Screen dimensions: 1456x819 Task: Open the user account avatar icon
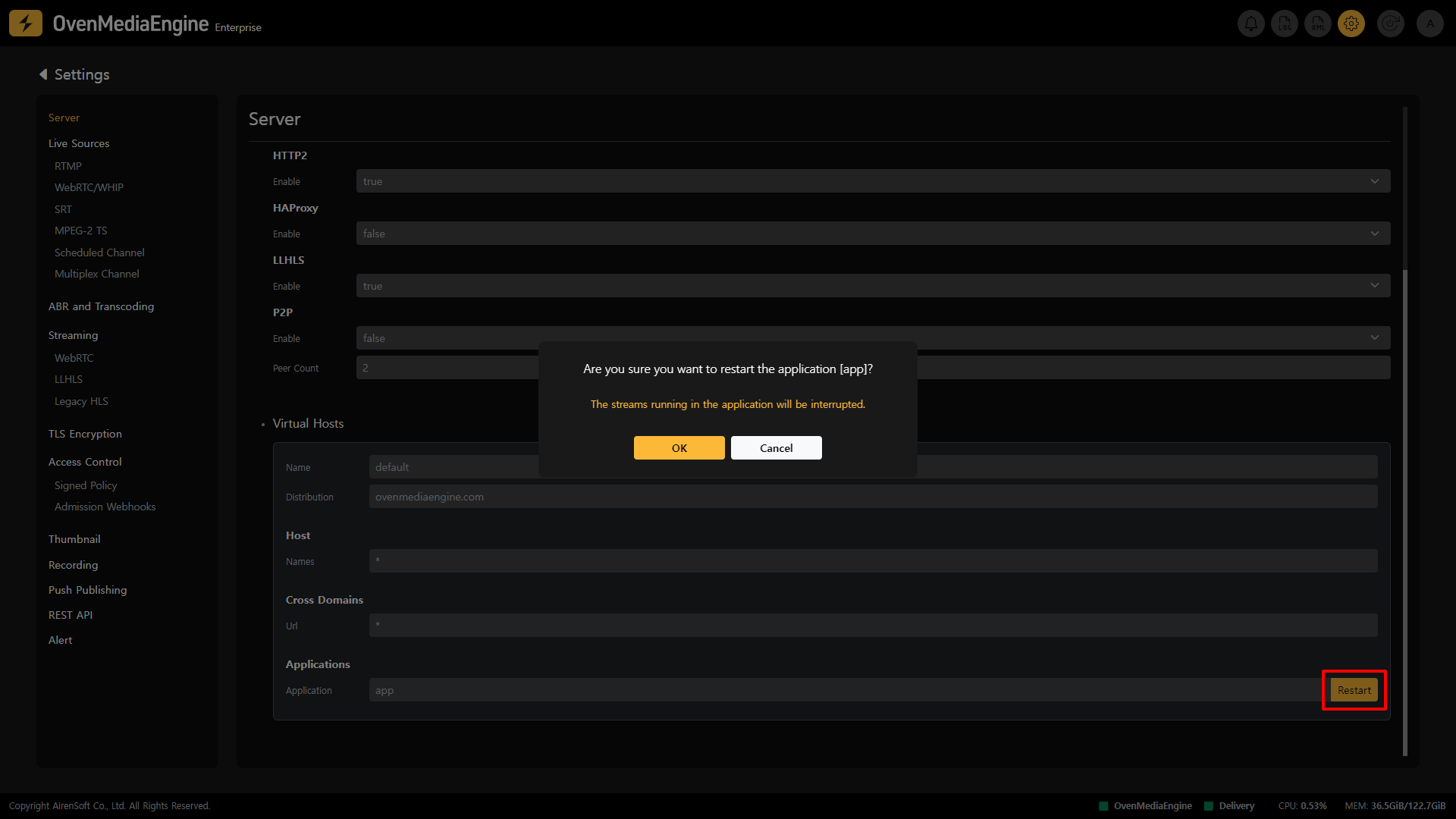point(1430,24)
